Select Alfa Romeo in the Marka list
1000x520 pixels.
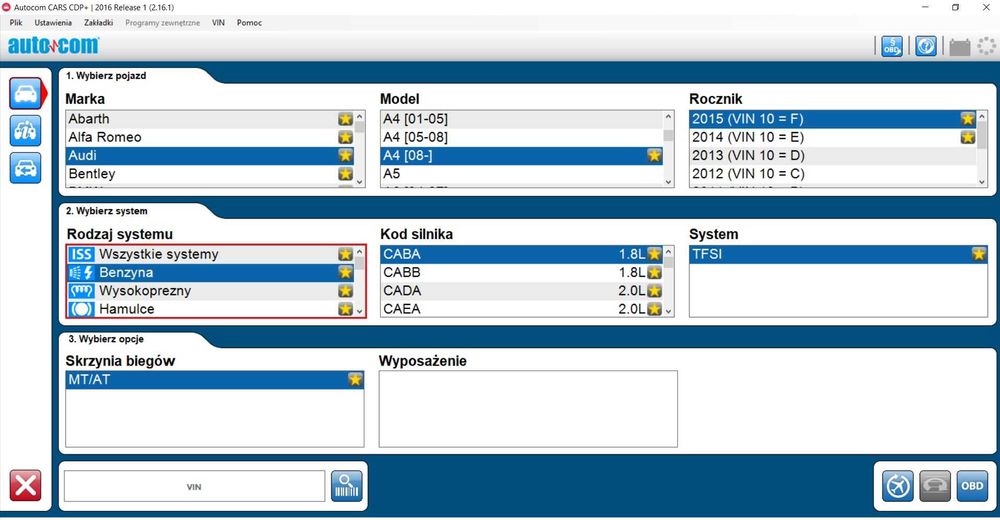pyautogui.click(x=210, y=137)
